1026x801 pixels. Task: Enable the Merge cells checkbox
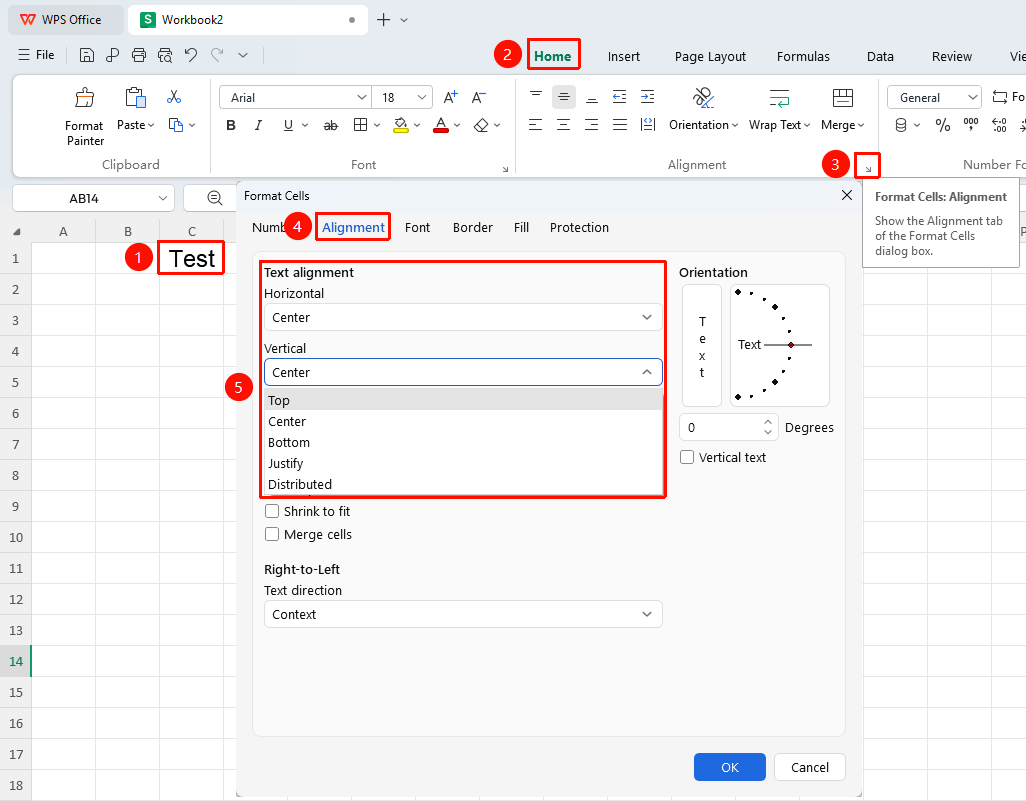(x=272, y=534)
